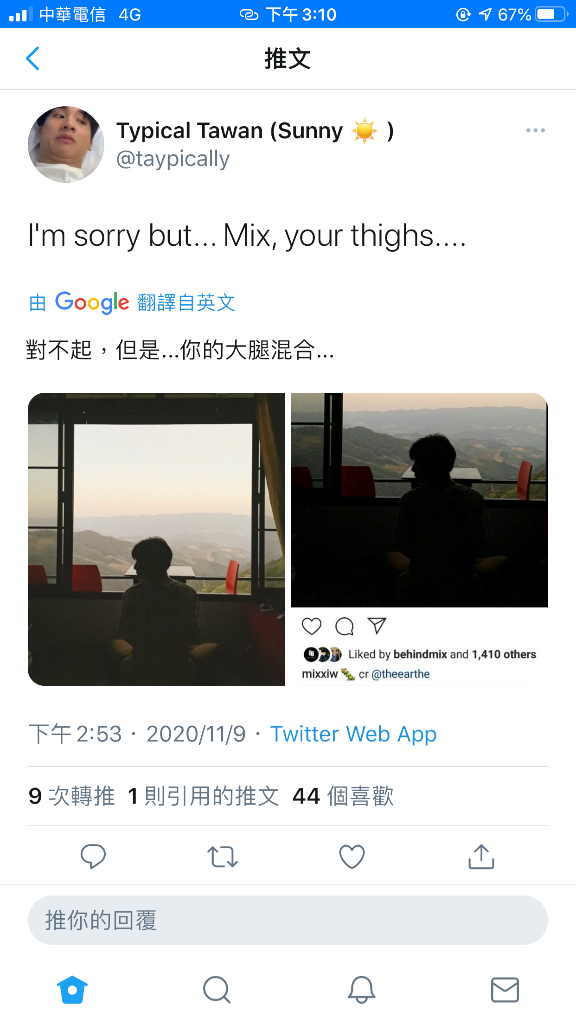Tap the Twitter Web App source link
576x1024 pixels.
[353, 734]
